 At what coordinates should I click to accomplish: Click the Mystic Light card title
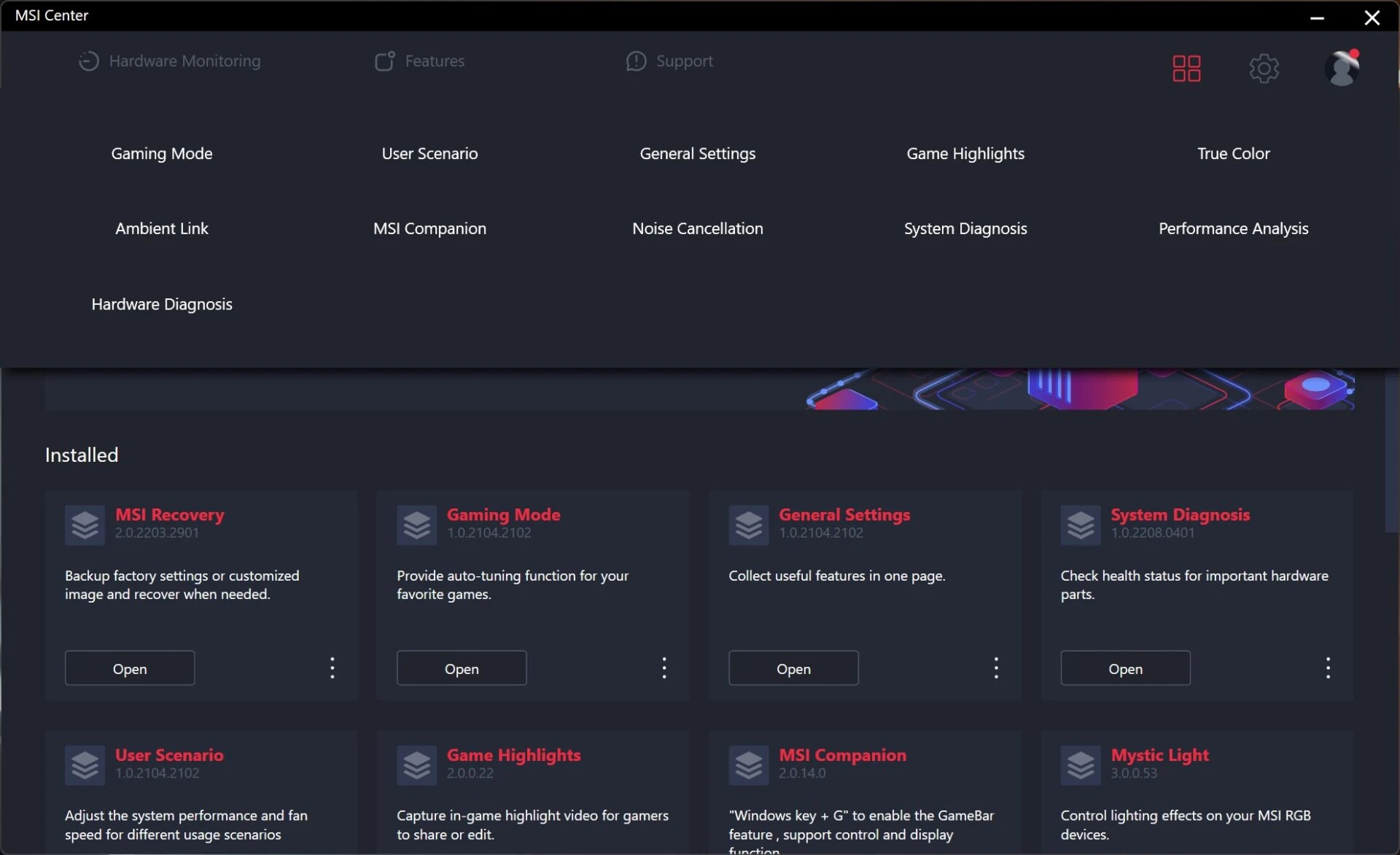pos(1159,755)
